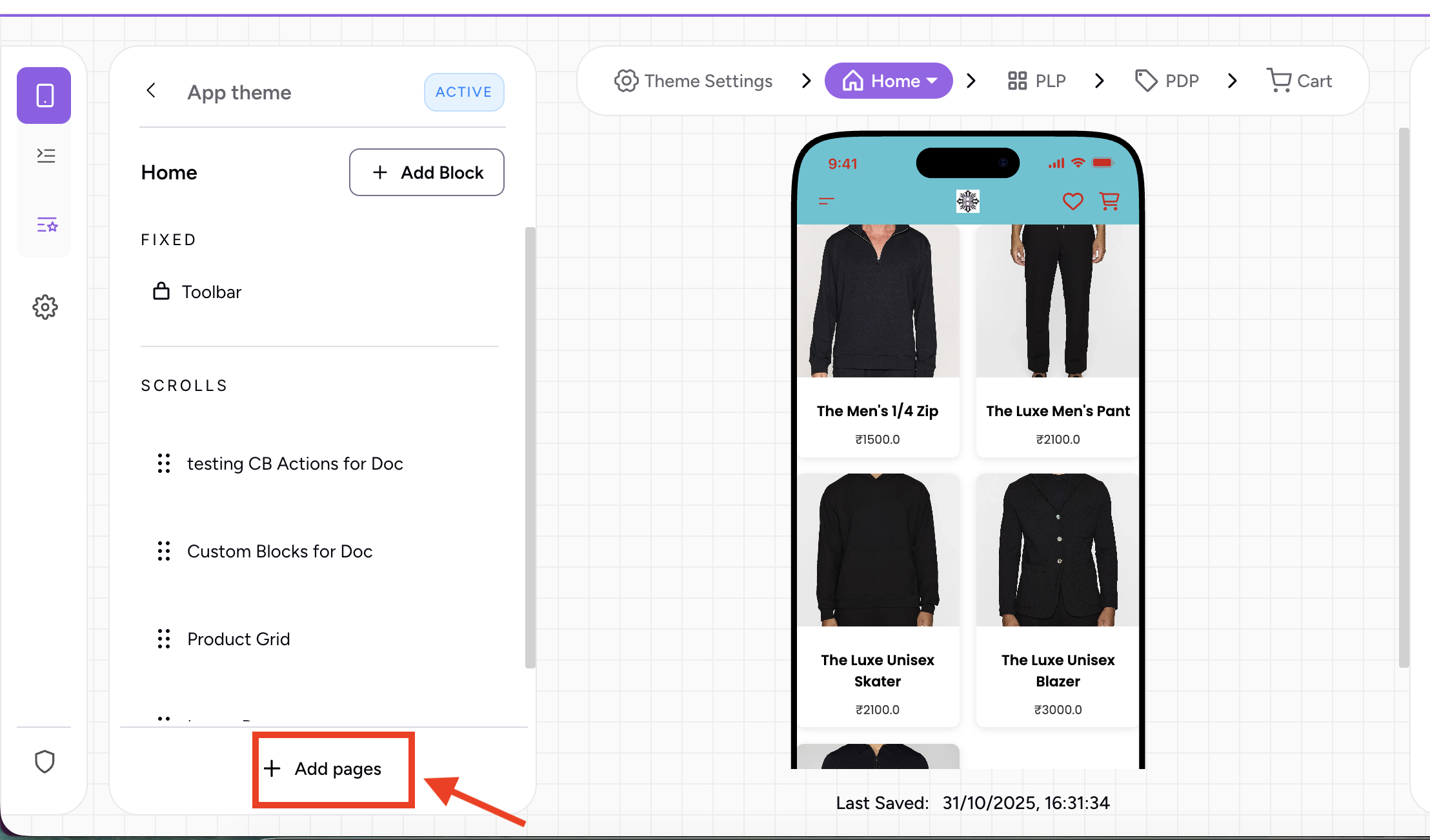This screenshot has height=840, width=1430.
Task: Select the Product Grid block
Action: (238, 639)
